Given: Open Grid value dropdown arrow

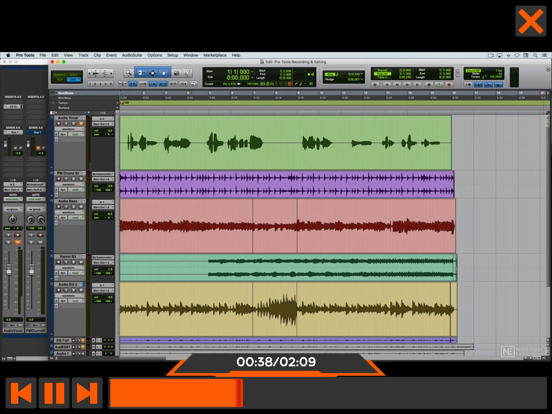Looking at the screenshot, I should pos(362,74).
